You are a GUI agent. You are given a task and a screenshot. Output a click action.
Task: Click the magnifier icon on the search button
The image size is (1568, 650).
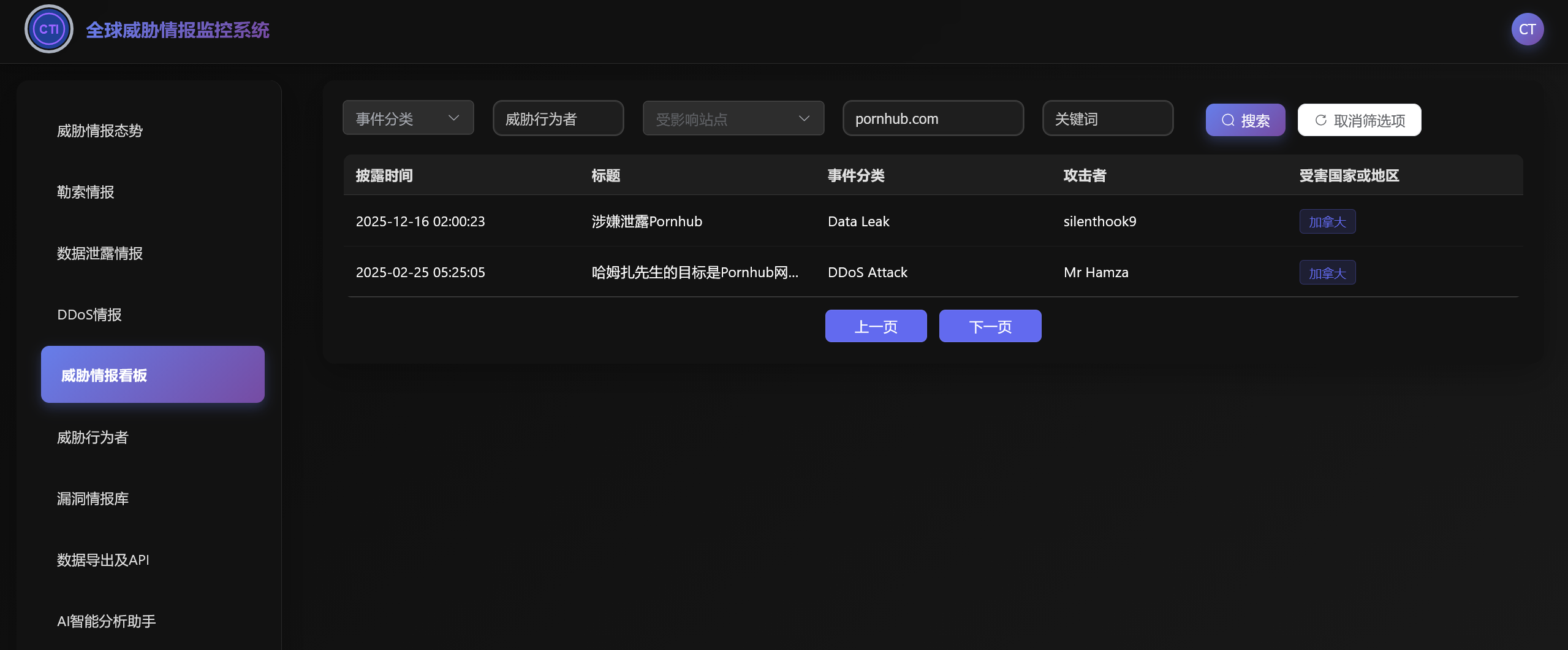point(1227,120)
